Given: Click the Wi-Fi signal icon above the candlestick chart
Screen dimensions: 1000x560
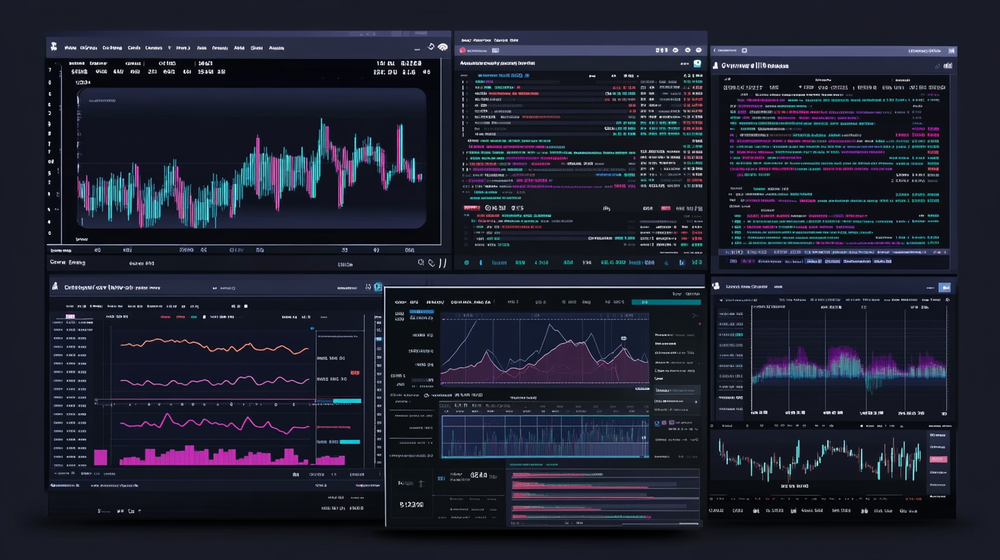Looking at the screenshot, I should [x=441, y=47].
